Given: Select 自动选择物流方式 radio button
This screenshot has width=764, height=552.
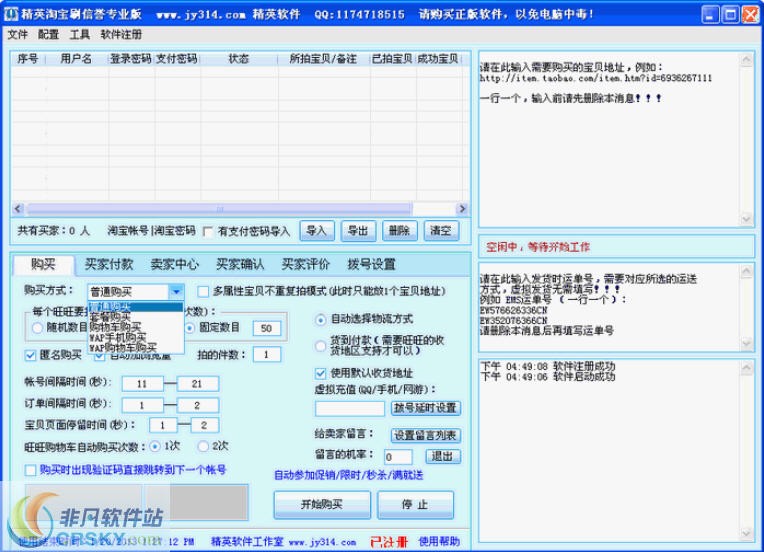Looking at the screenshot, I should (x=320, y=320).
